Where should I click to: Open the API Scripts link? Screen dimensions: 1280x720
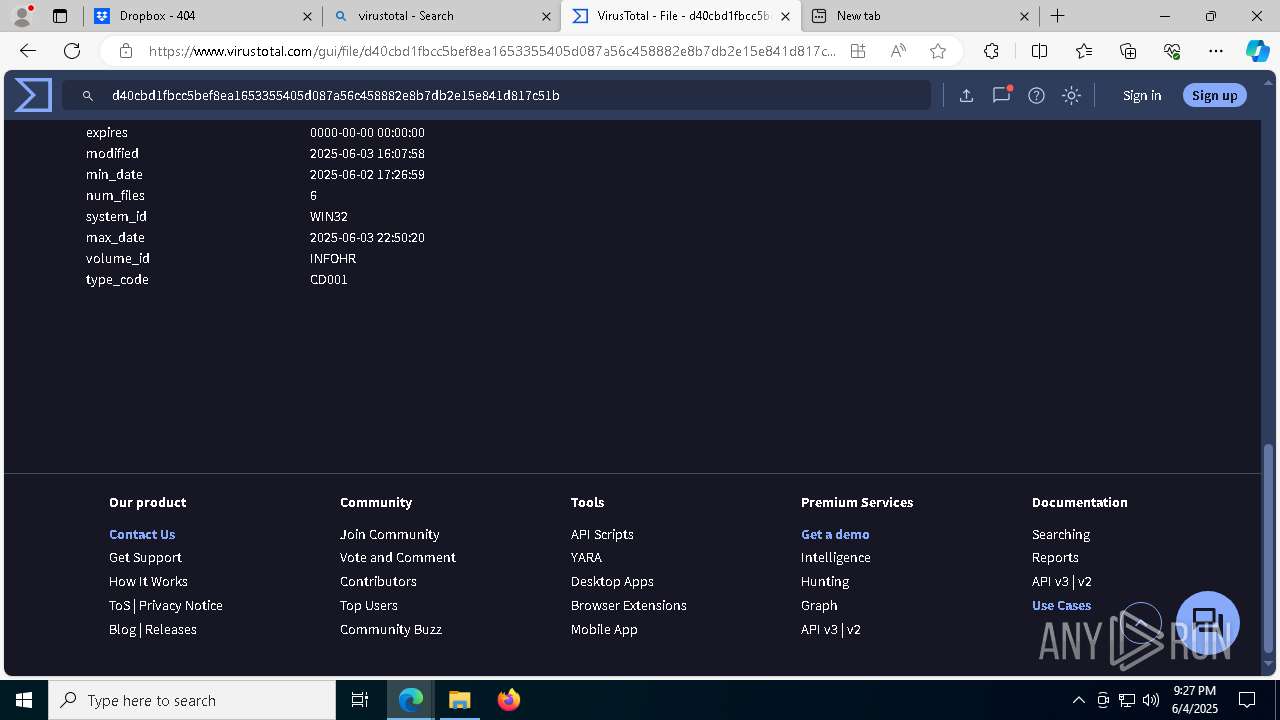[602, 534]
